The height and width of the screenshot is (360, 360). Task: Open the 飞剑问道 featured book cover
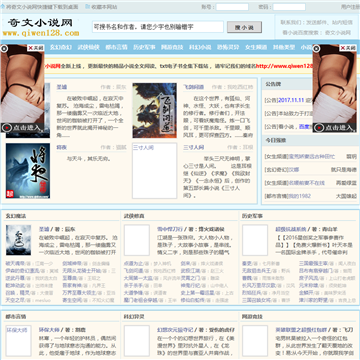(x=154, y=111)
